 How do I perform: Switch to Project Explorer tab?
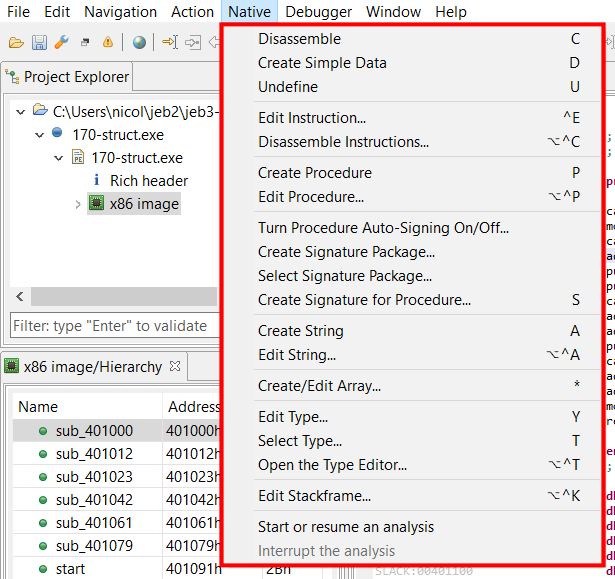pos(67,76)
